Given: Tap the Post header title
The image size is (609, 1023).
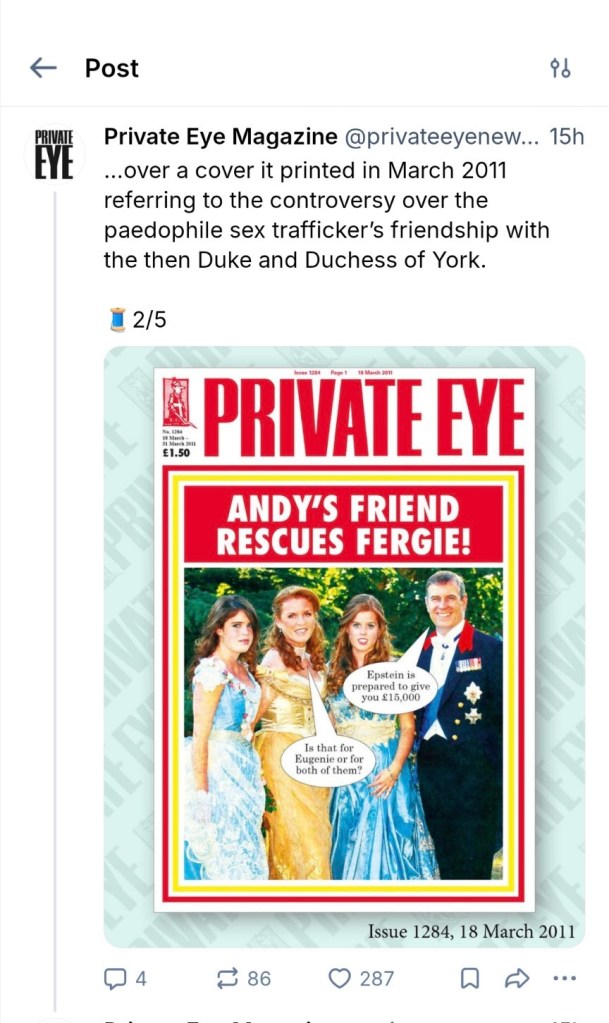Looking at the screenshot, I should coord(112,68).
